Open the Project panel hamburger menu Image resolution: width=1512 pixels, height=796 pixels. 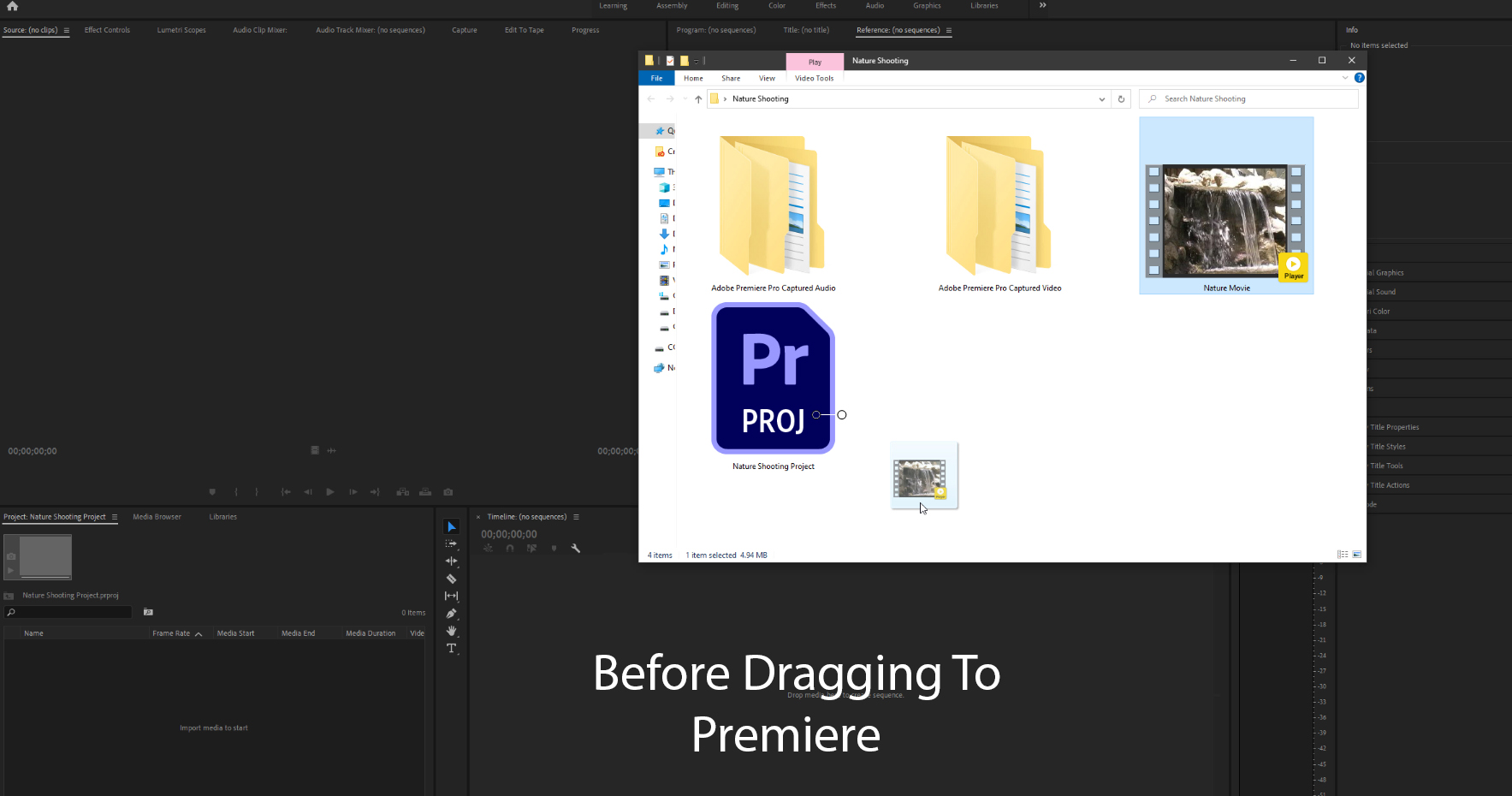(114, 516)
